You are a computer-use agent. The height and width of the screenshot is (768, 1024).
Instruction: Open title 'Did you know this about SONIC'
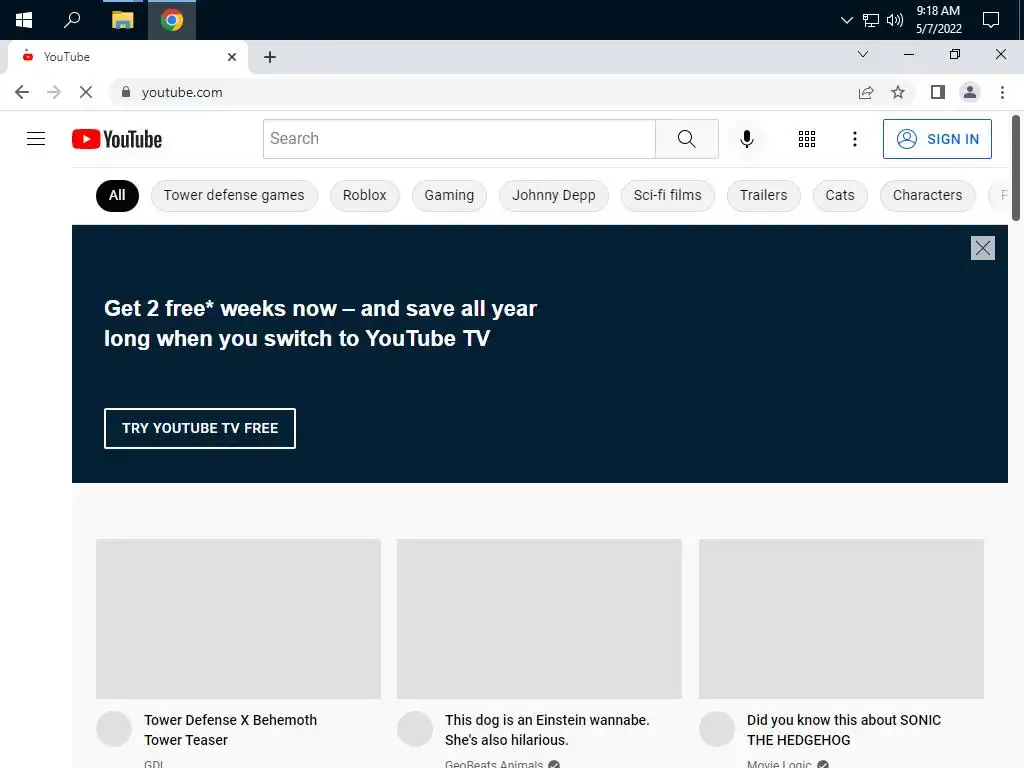[x=844, y=729]
